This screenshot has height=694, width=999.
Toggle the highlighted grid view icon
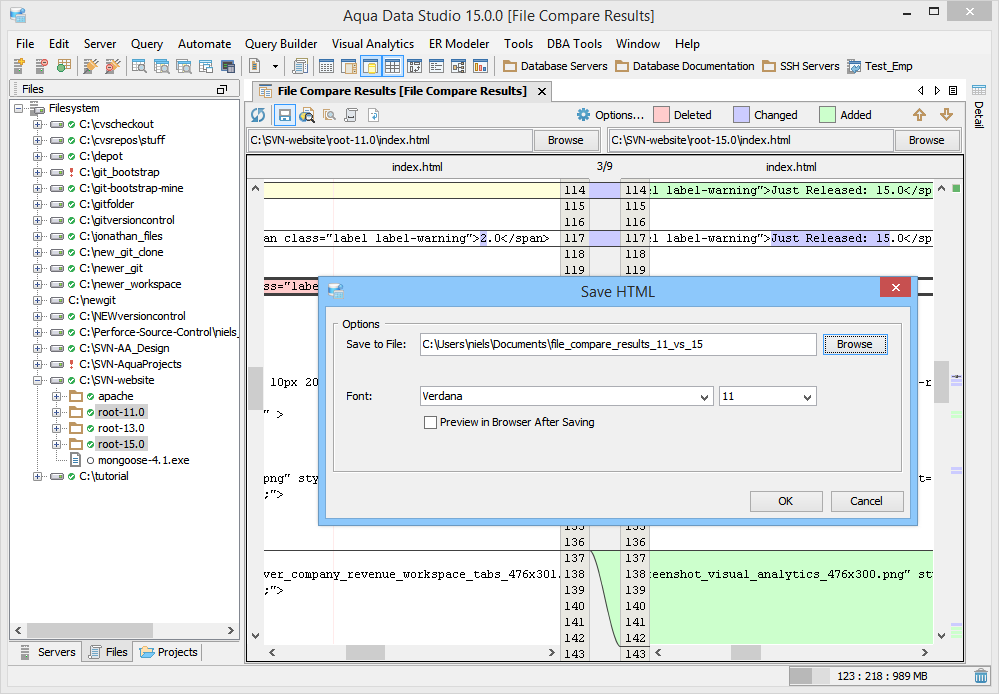tap(392, 66)
